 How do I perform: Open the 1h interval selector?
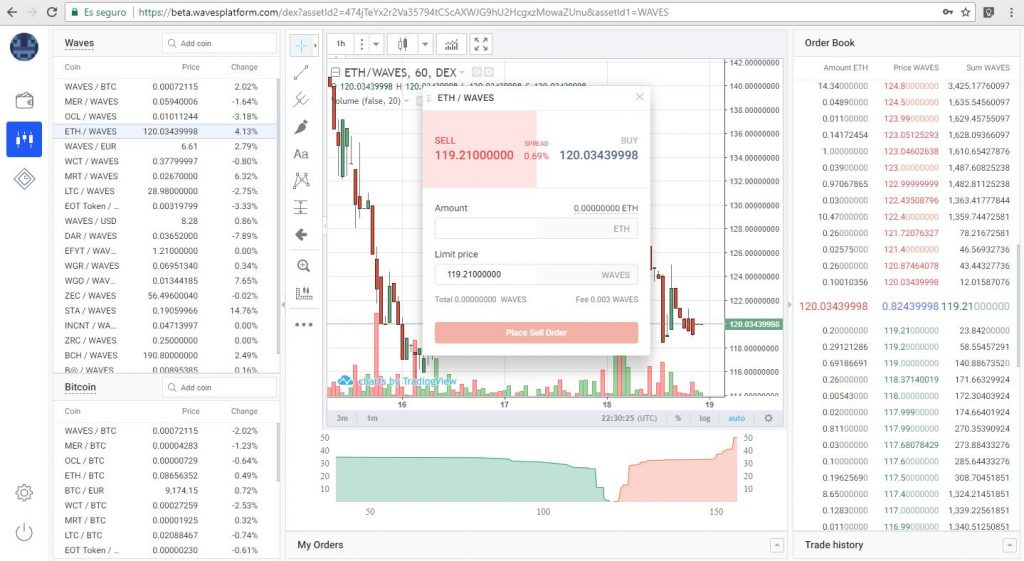pyautogui.click(x=341, y=44)
